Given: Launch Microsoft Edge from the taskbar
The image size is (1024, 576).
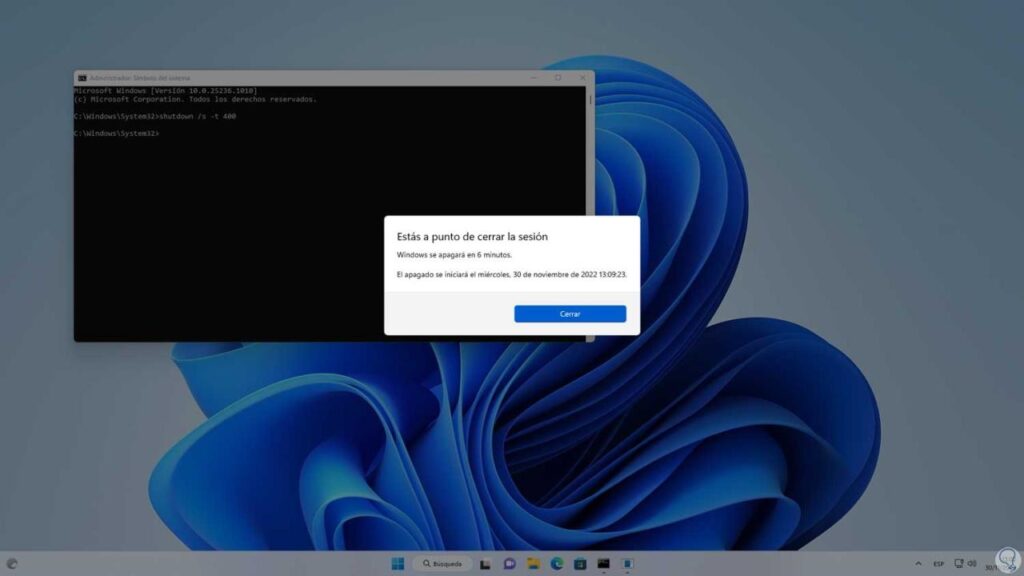Looking at the screenshot, I should 558,563.
